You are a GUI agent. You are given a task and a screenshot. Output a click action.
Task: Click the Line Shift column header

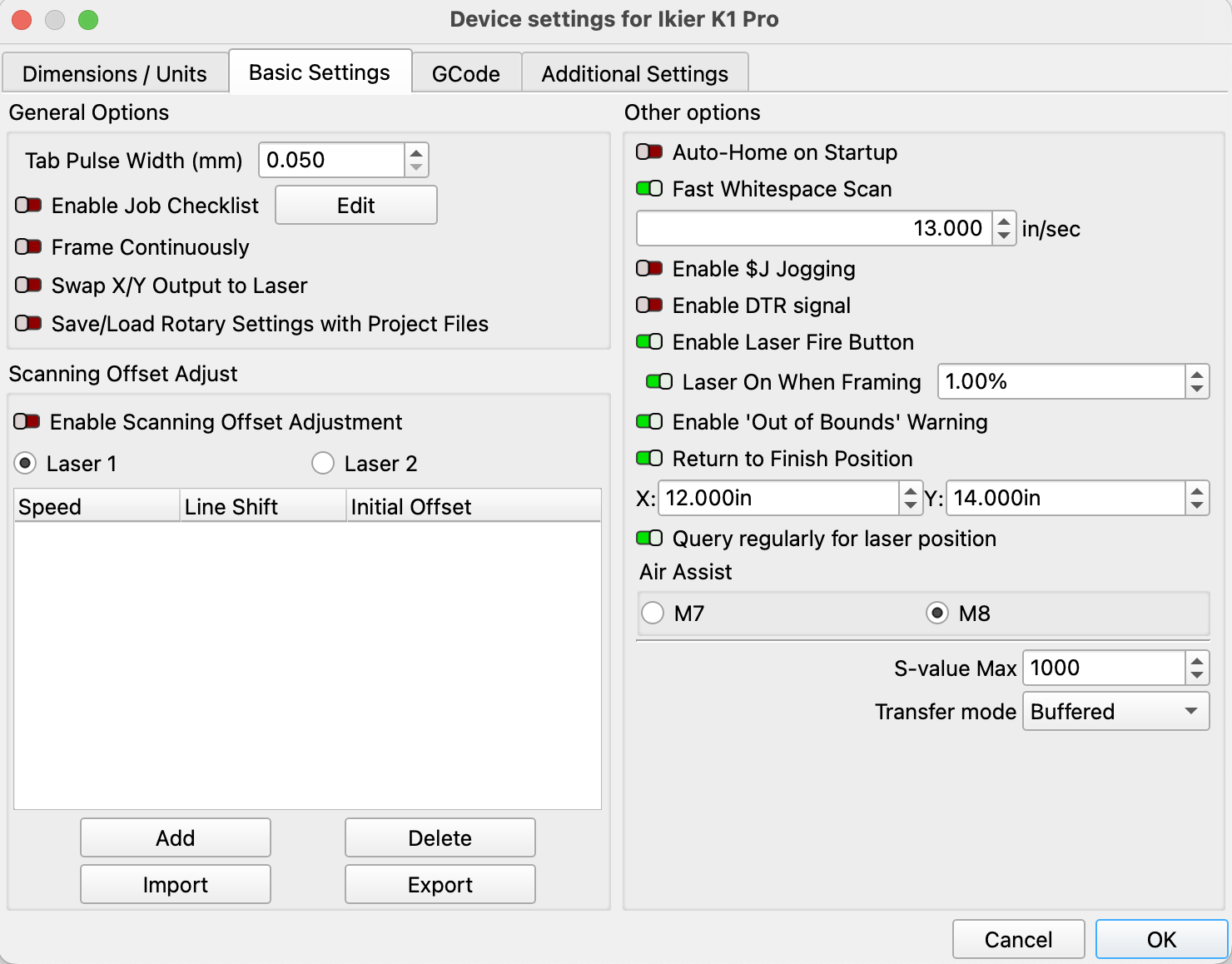(x=262, y=506)
